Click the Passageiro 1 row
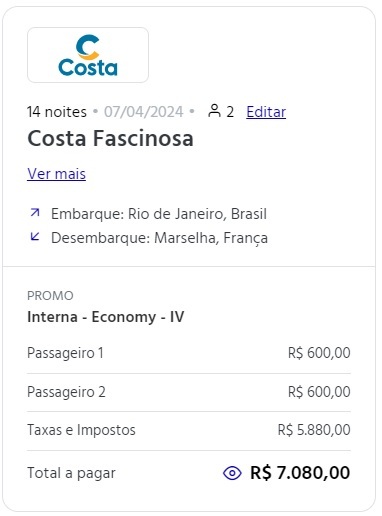Viewport: 382px width, 516px height. 189,353
